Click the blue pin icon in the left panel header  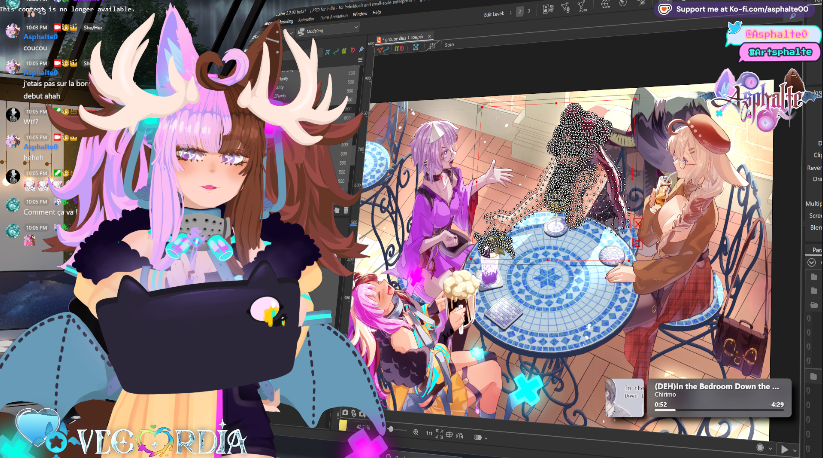click(x=362, y=49)
